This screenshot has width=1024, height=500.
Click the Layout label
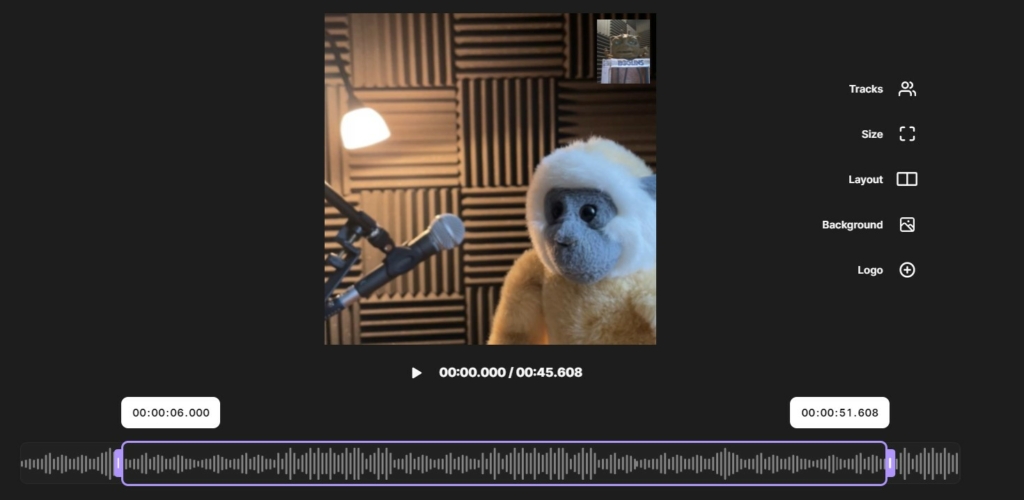pos(865,180)
